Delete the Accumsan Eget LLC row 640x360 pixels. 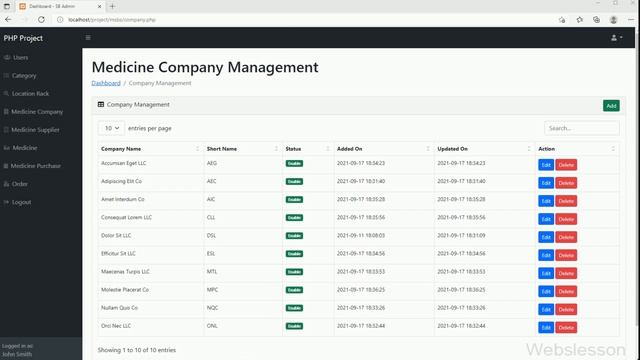pyautogui.click(x=566, y=165)
